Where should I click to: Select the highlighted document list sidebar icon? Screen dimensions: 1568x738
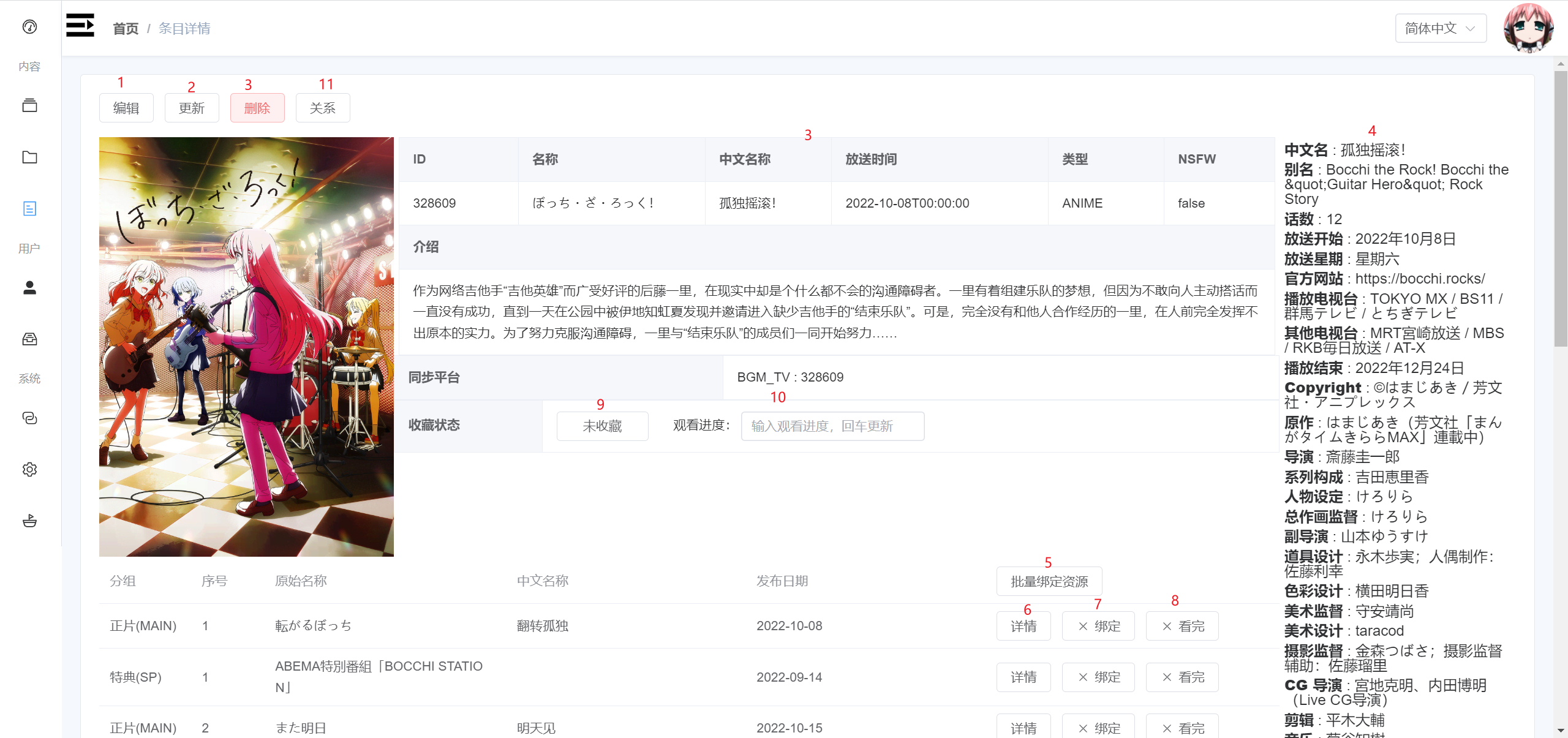[29, 209]
